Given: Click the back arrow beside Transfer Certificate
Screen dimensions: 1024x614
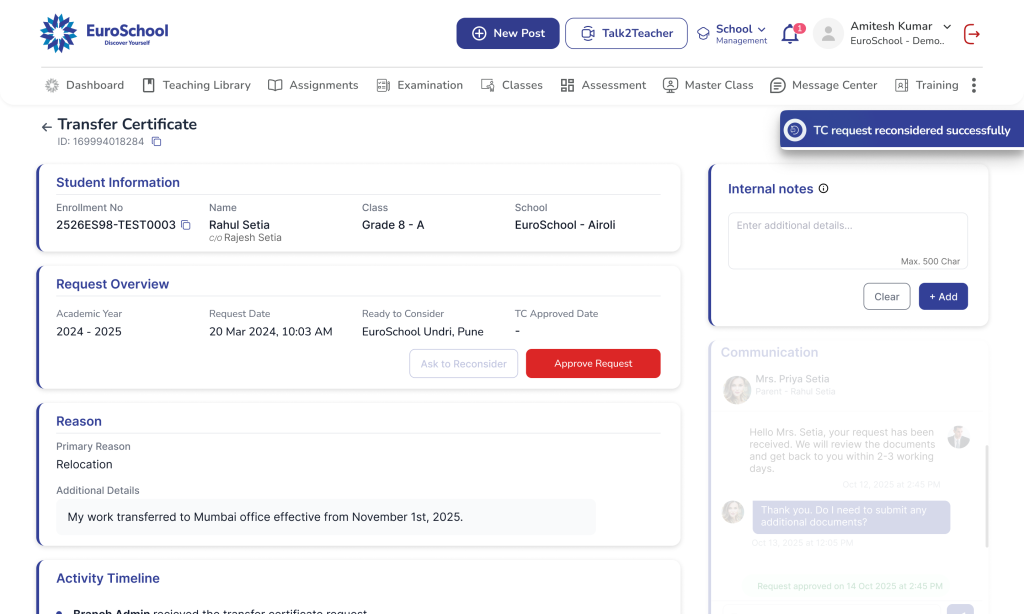Looking at the screenshot, I should pyautogui.click(x=46, y=127).
